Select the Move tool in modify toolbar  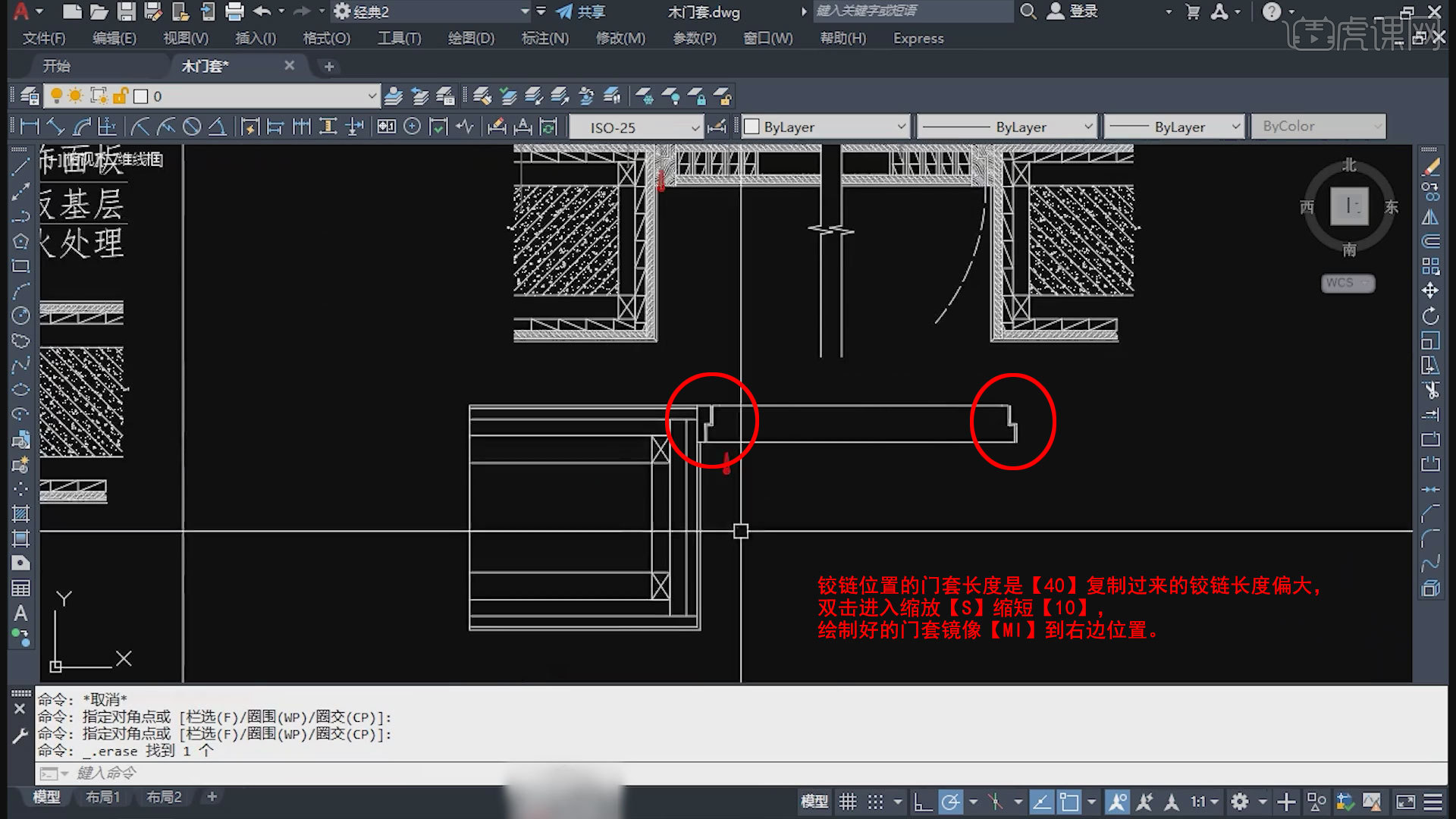point(1430,291)
